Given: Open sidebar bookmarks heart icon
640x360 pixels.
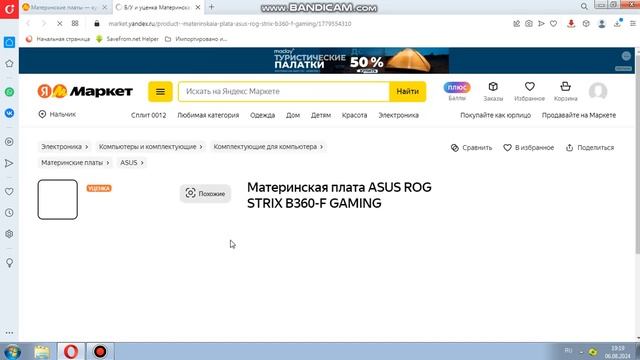Looking at the screenshot, I should (9, 191).
